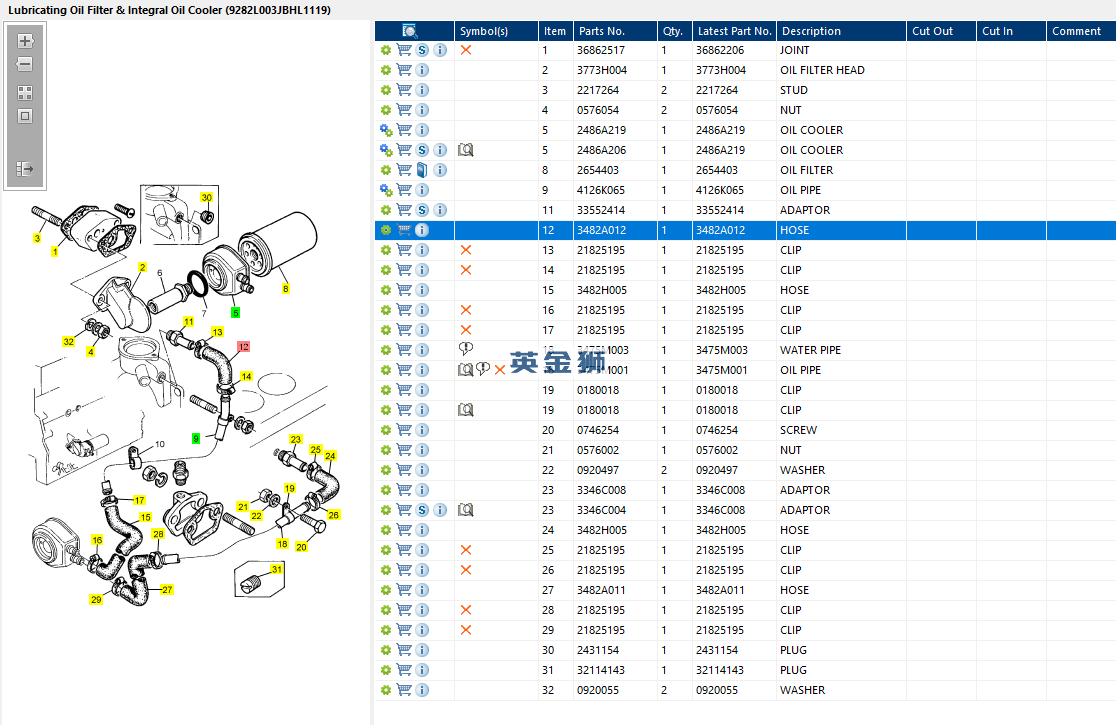Image resolution: width=1116 pixels, height=725 pixels.
Task: Select part number 3346C004 in Parts No. column
Action: coord(601,510)
